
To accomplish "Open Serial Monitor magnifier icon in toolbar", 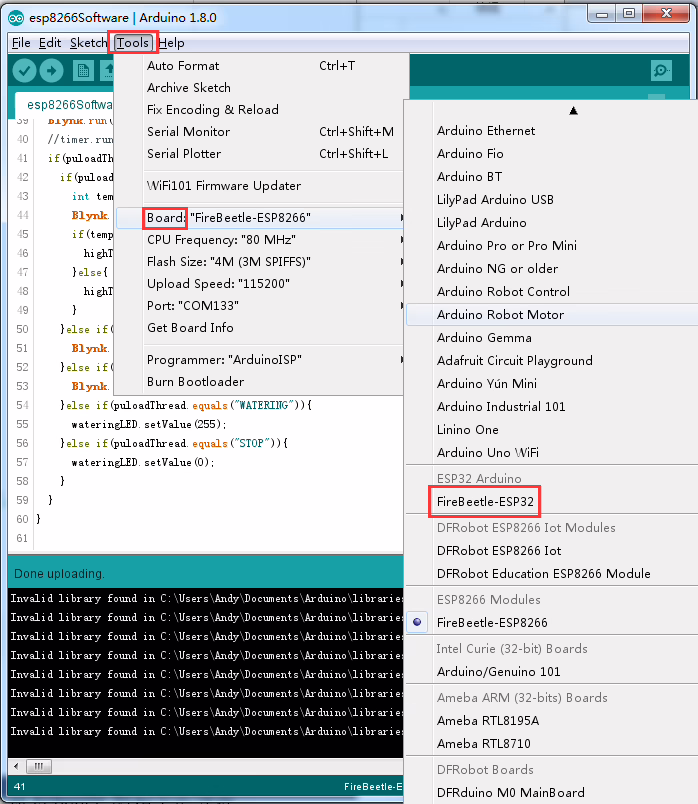I will tap(661, 71).
